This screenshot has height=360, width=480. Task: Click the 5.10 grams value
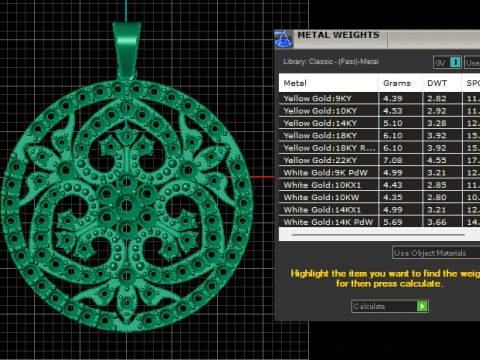[x=392, y=123]
